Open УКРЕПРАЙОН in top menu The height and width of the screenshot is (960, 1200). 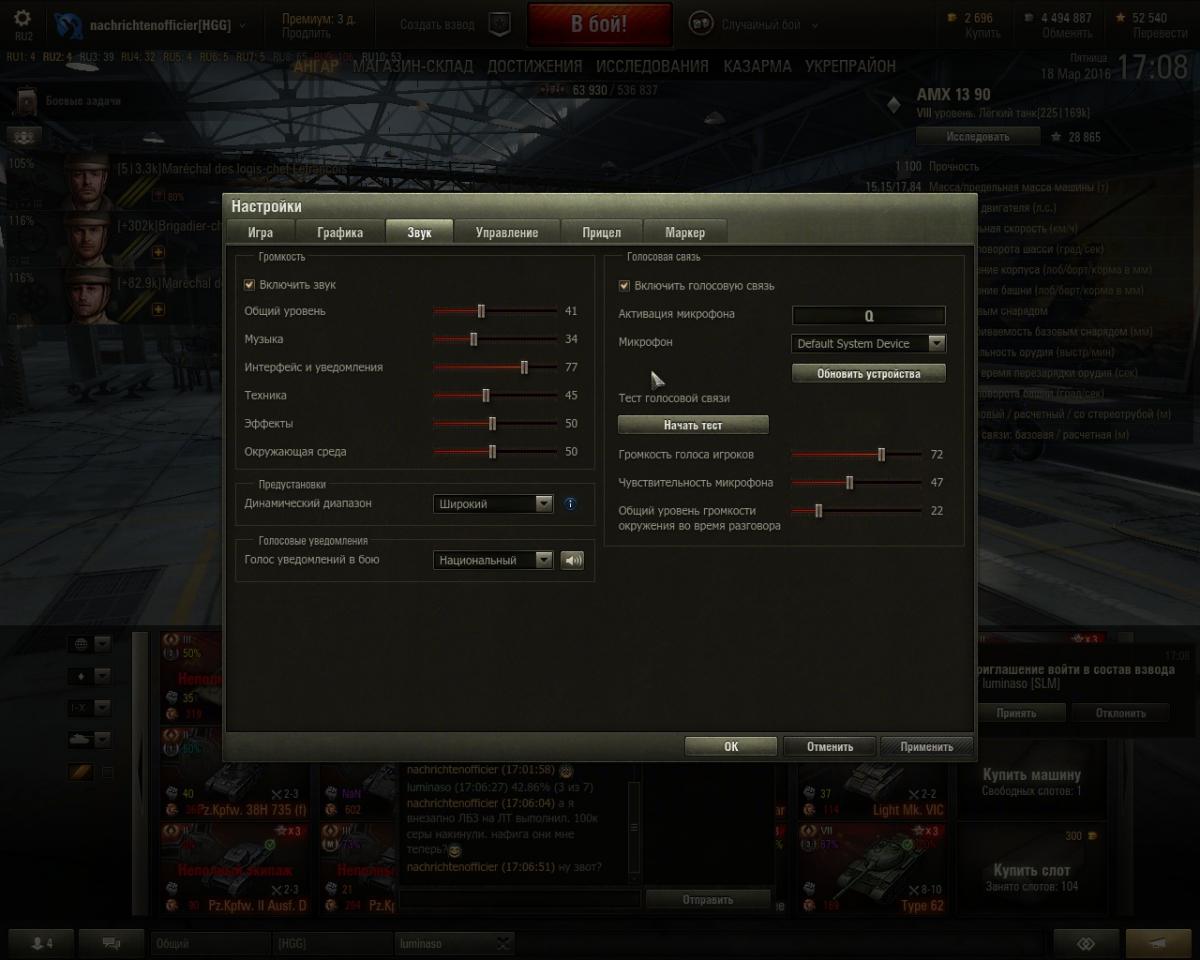pos(851,66)
